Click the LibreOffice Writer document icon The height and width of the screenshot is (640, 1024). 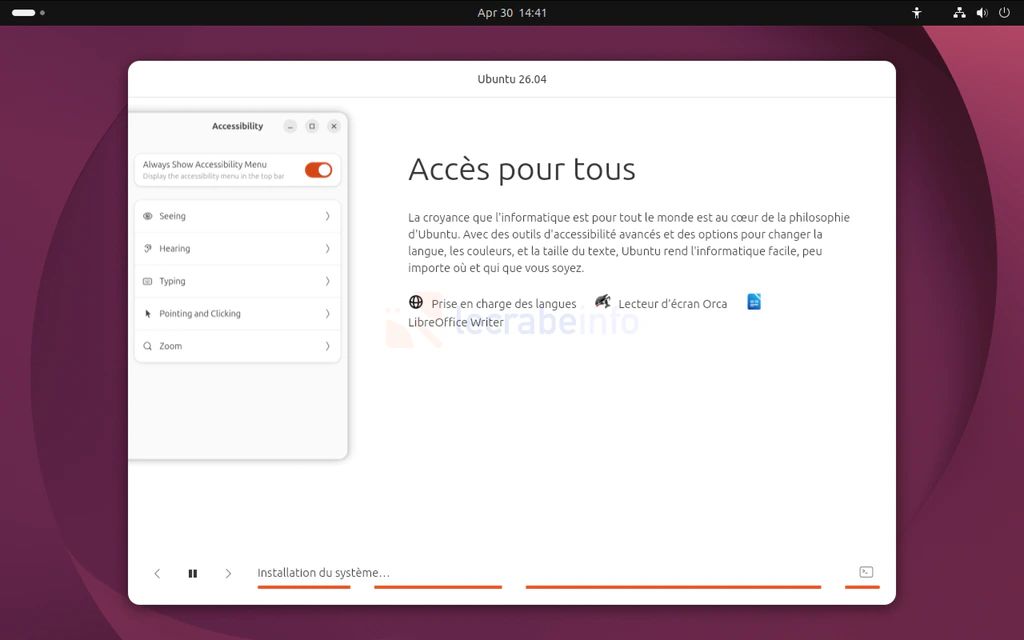(x=754, y=302)
